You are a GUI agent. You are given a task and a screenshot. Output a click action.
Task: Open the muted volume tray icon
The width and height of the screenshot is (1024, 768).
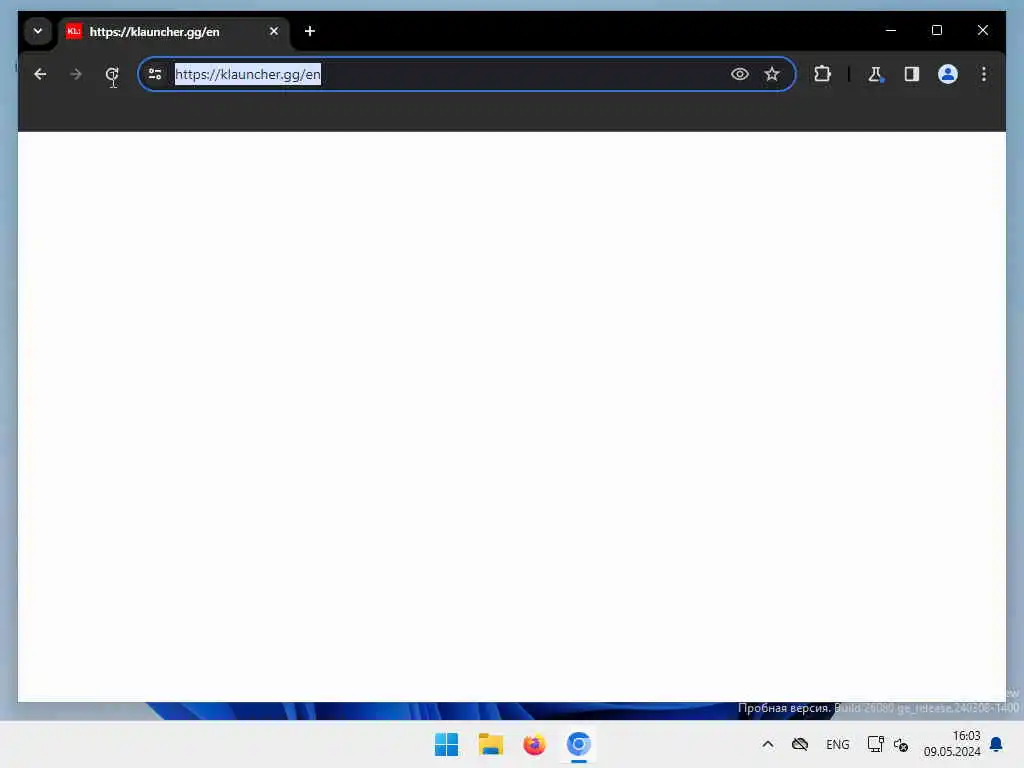[x=901, y=744]
